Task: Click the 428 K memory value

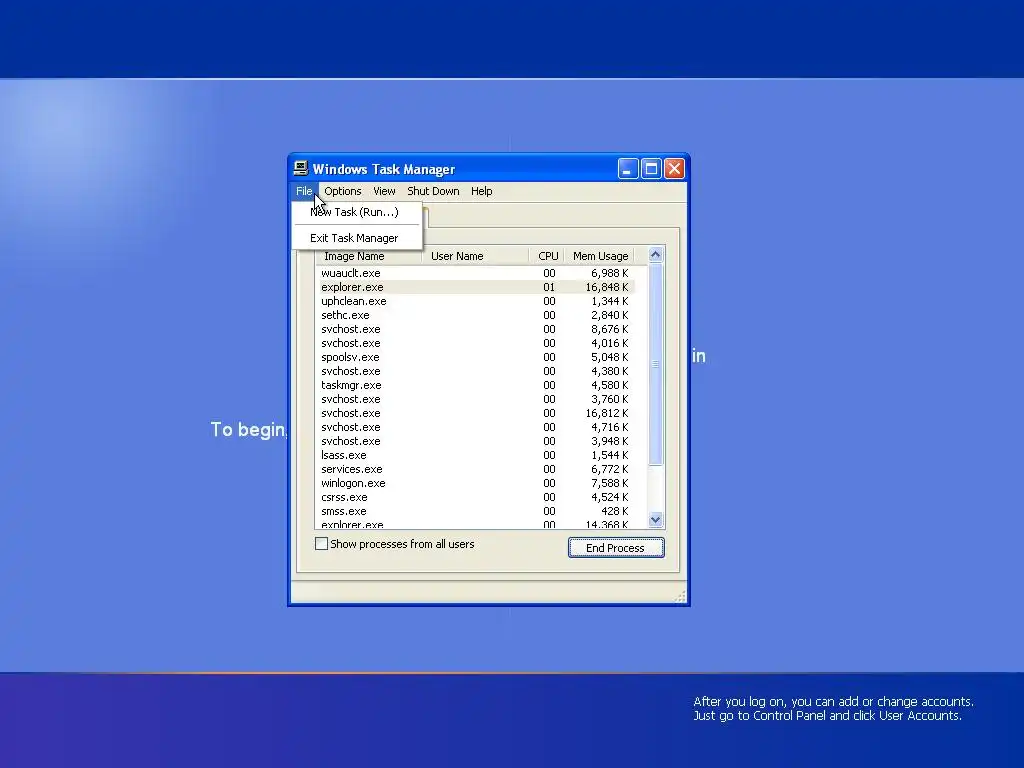Action: pyautogui.click(x=615, y=511)
